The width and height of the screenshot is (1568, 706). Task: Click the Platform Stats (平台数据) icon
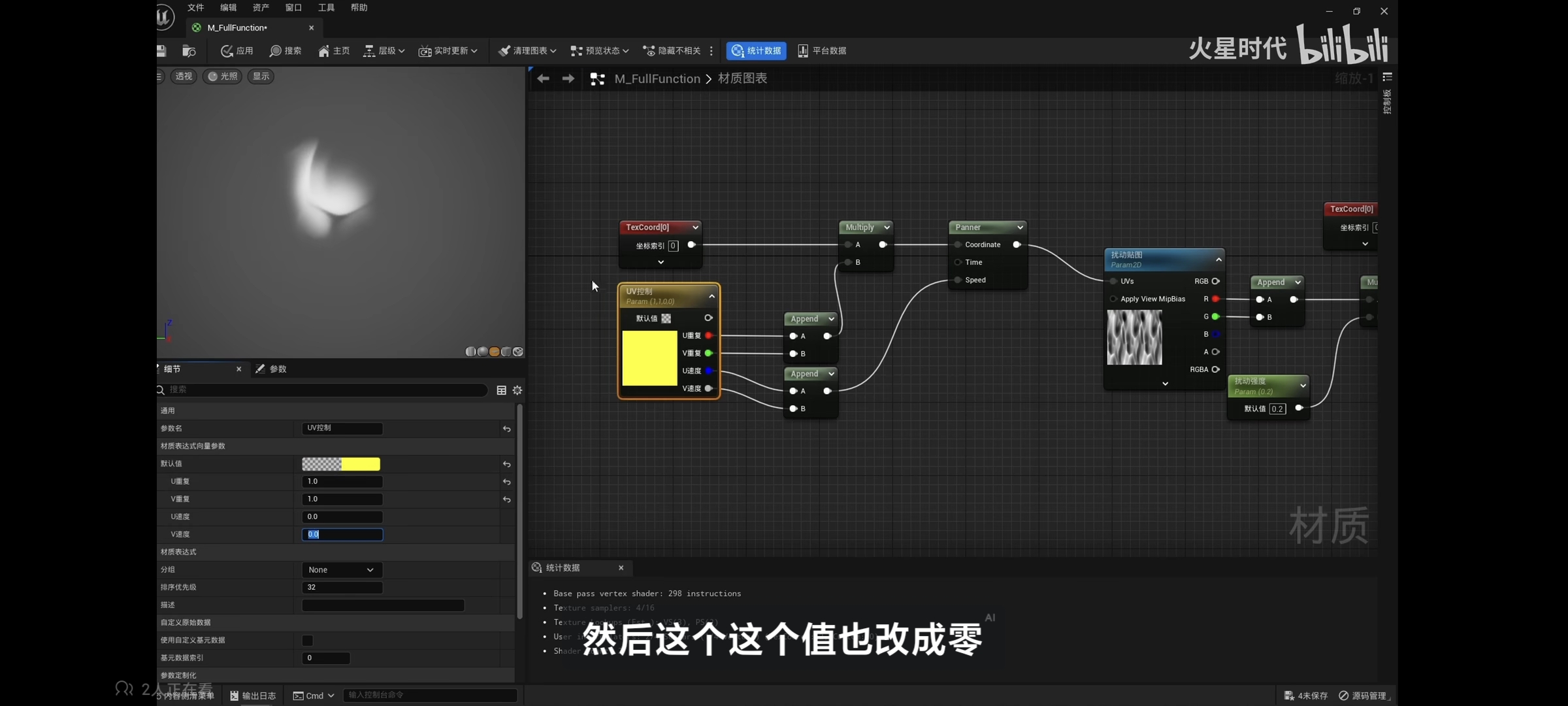coord(803,51)
